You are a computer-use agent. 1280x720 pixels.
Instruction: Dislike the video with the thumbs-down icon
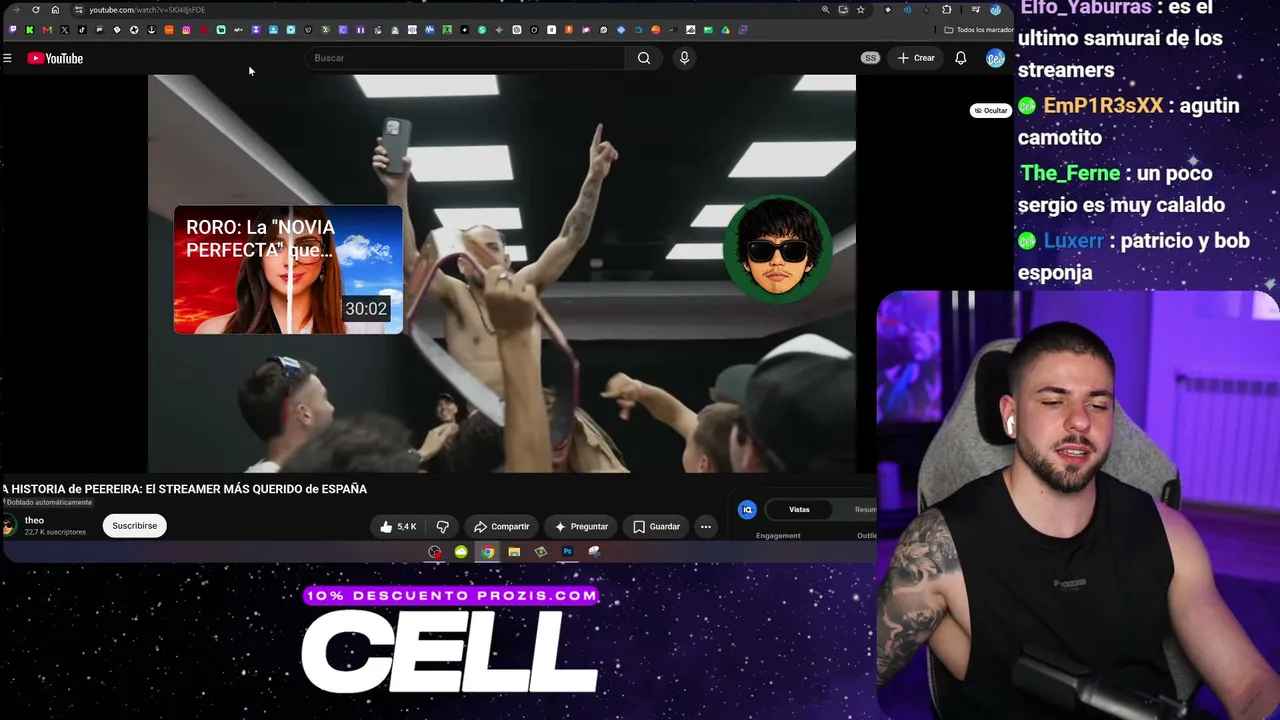[442, 526]
